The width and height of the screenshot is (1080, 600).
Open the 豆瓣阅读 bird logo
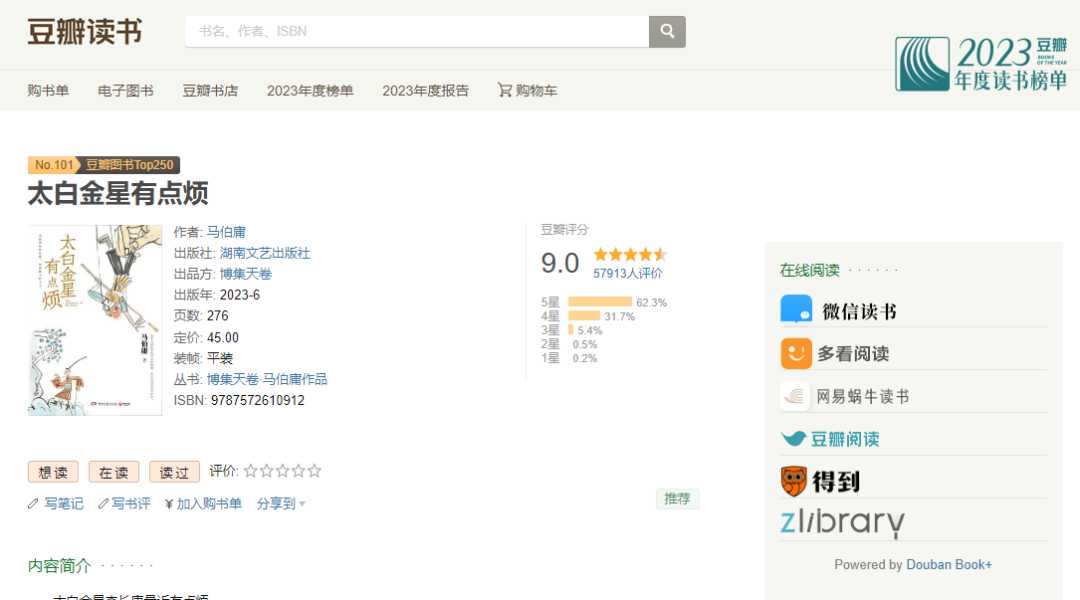[793, 438]
